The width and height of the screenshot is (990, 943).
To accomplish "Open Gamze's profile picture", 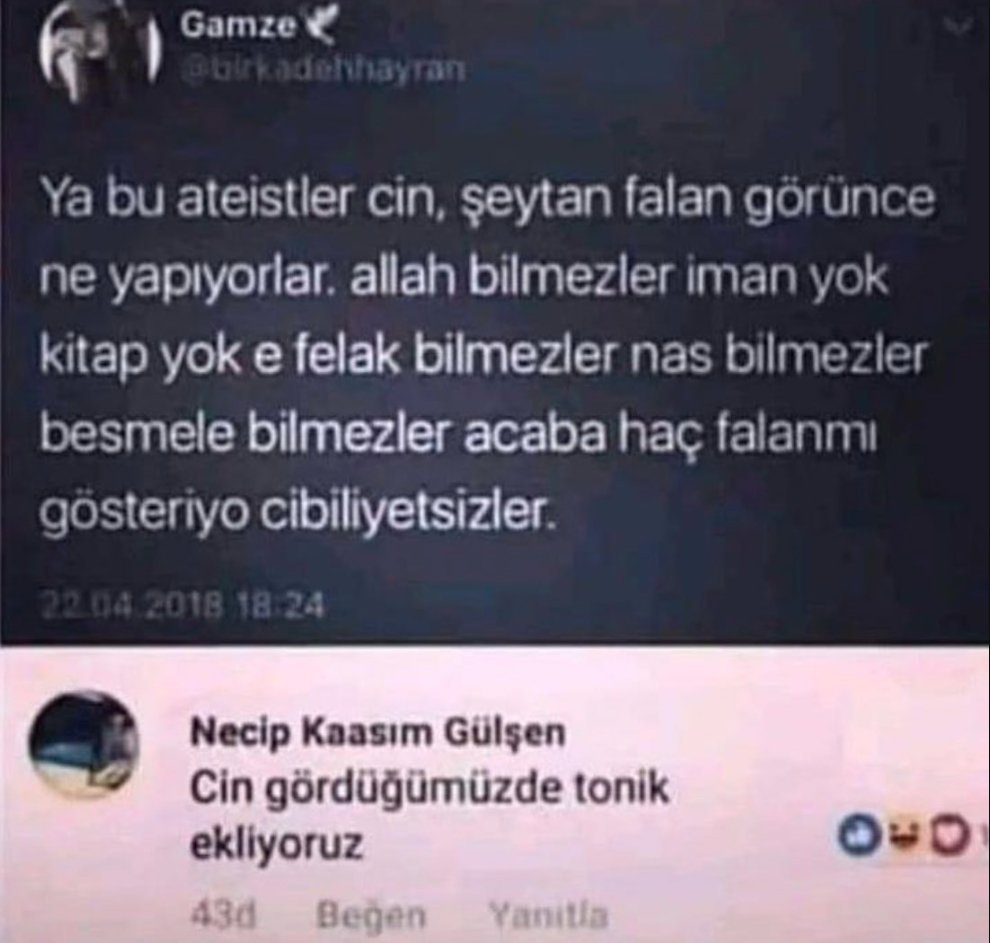I will point(97,52).
